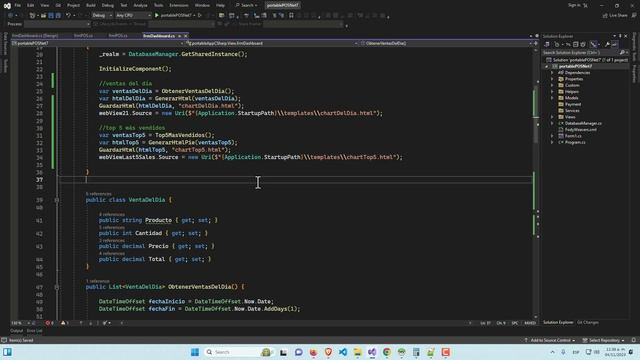
Task: Select Form1.cs in Solution Explorer
Action: pos(573,136)
